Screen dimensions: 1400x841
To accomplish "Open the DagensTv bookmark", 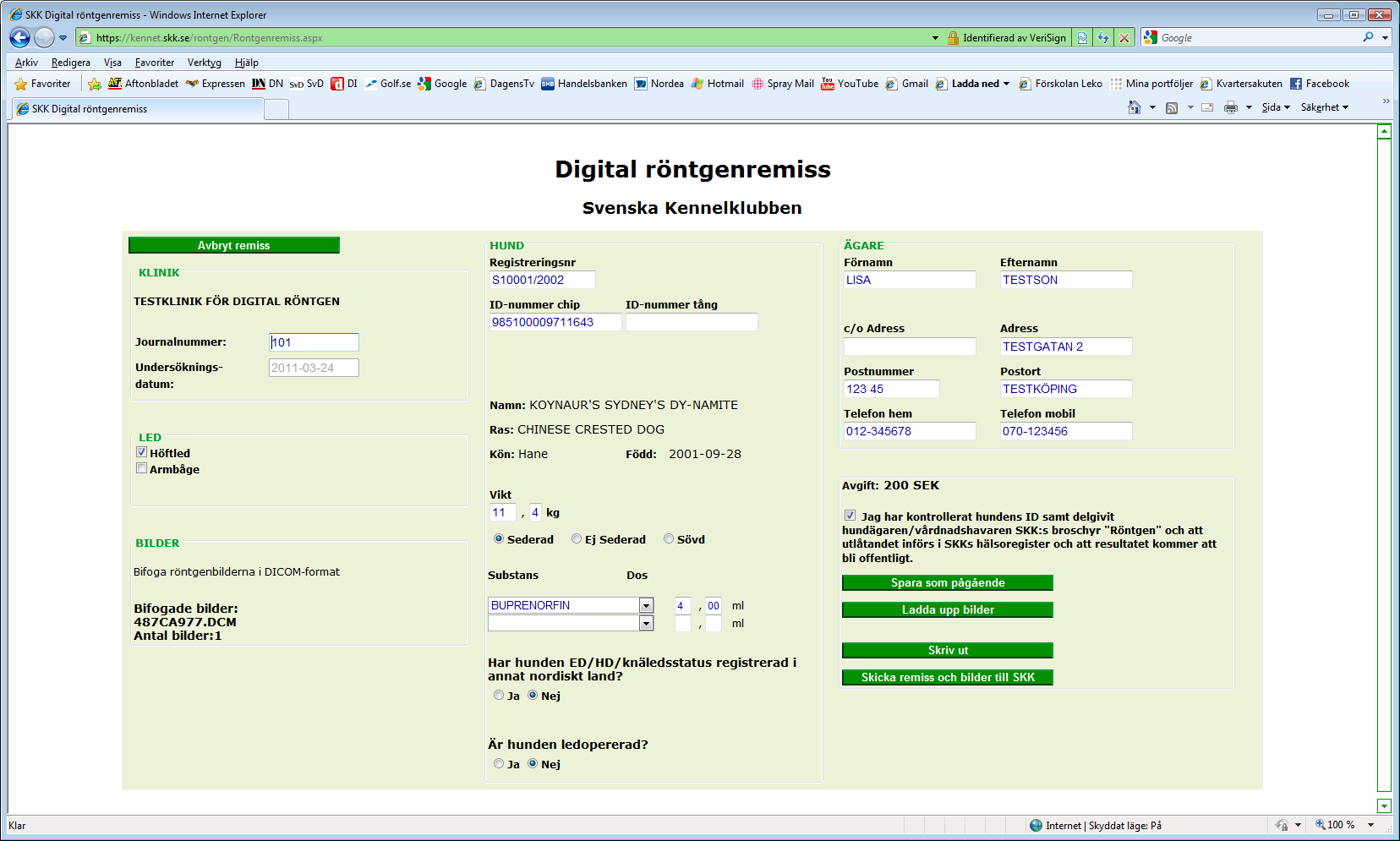I will [504, 84].
